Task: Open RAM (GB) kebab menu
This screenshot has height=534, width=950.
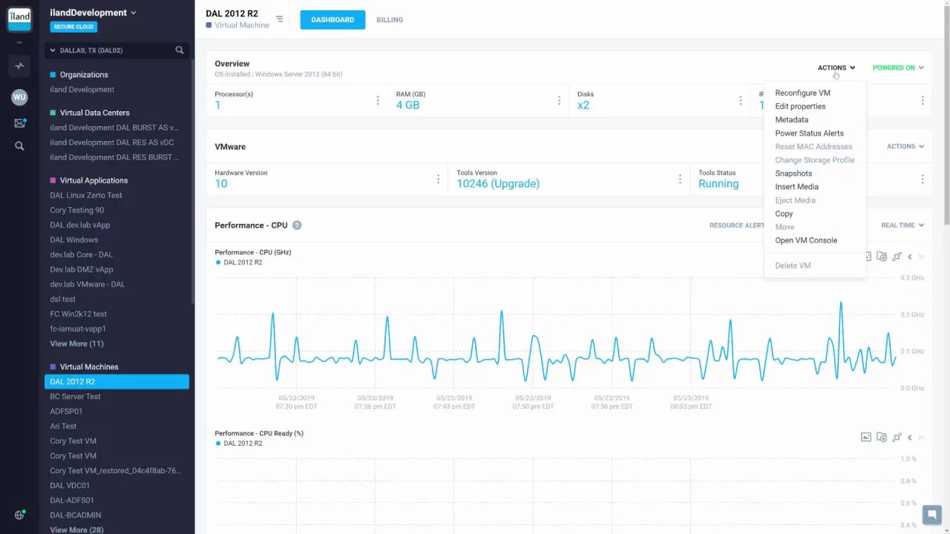Action: [559, 100]
